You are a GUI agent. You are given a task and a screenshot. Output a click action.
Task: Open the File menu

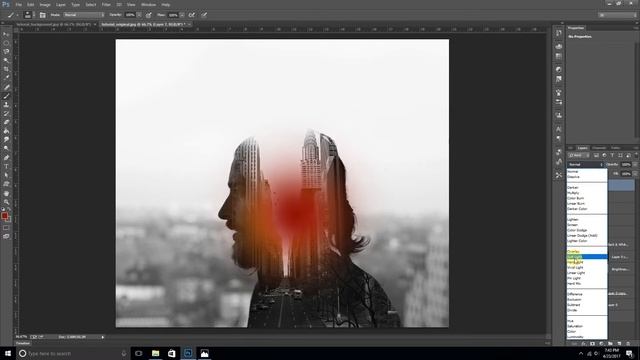[19, 4]
